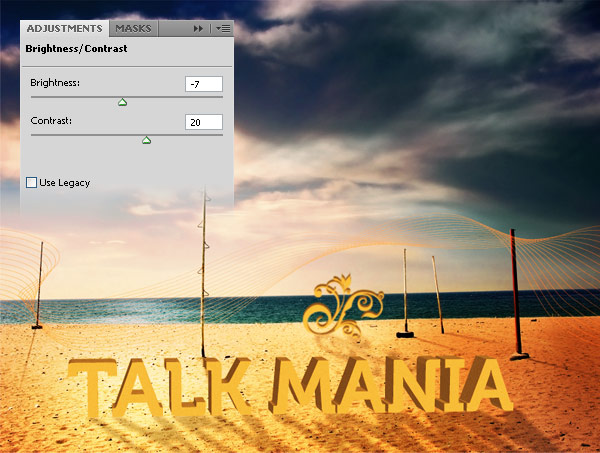The height and width of the screenshot is (453, 600).
Task: Collapse panel with double-arrow icon
Action: tap(198, 29)
